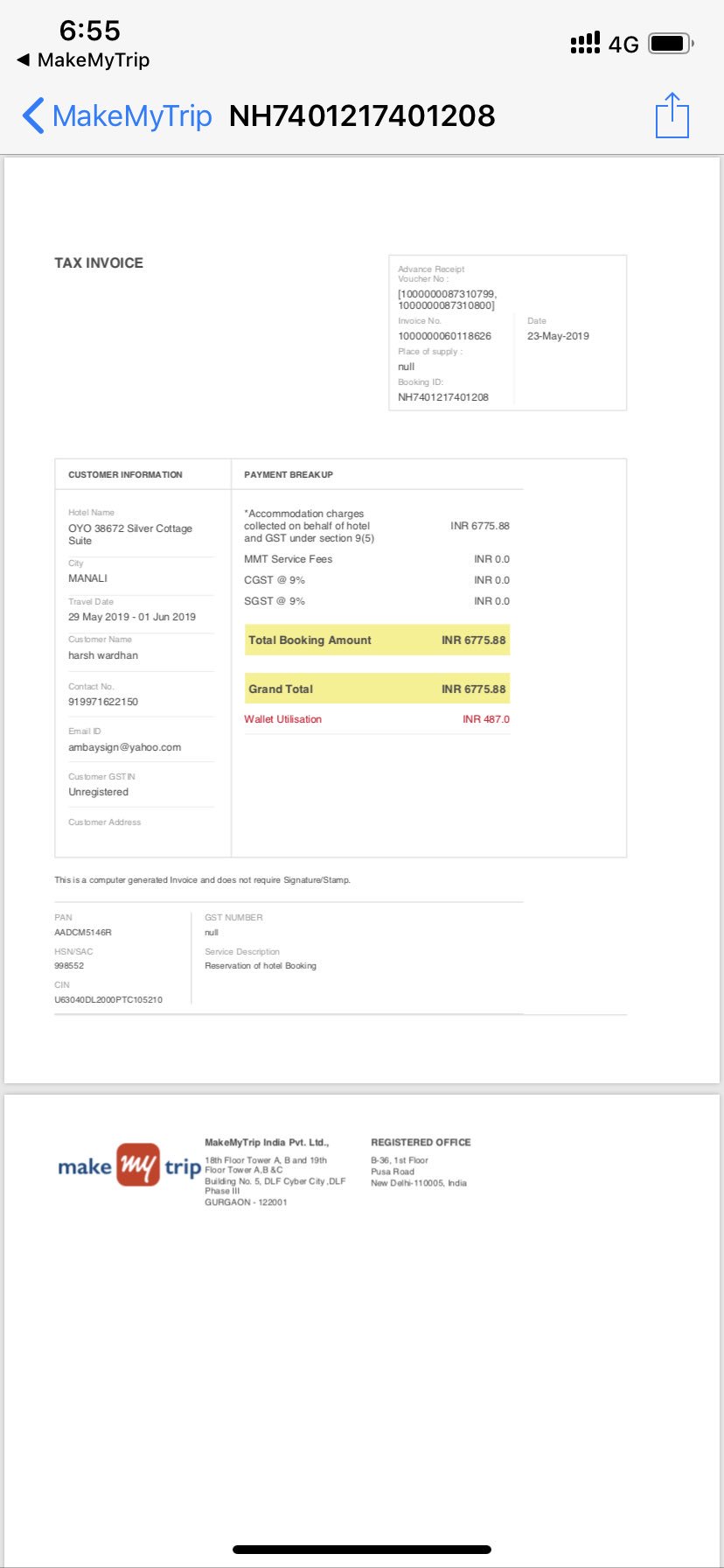Select HSN/SAC code 998552

click(69, 966)
